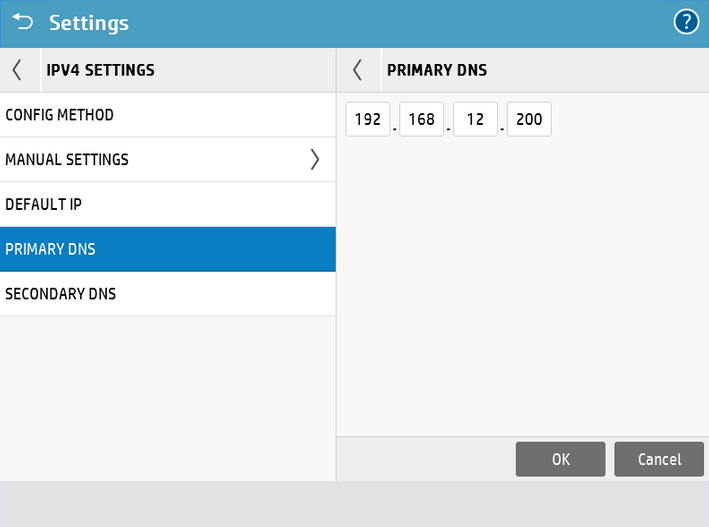This screenshot has height=527, width=709.
Task: Click the IPV4 SETTINGS header label
Action: [100, 70]
